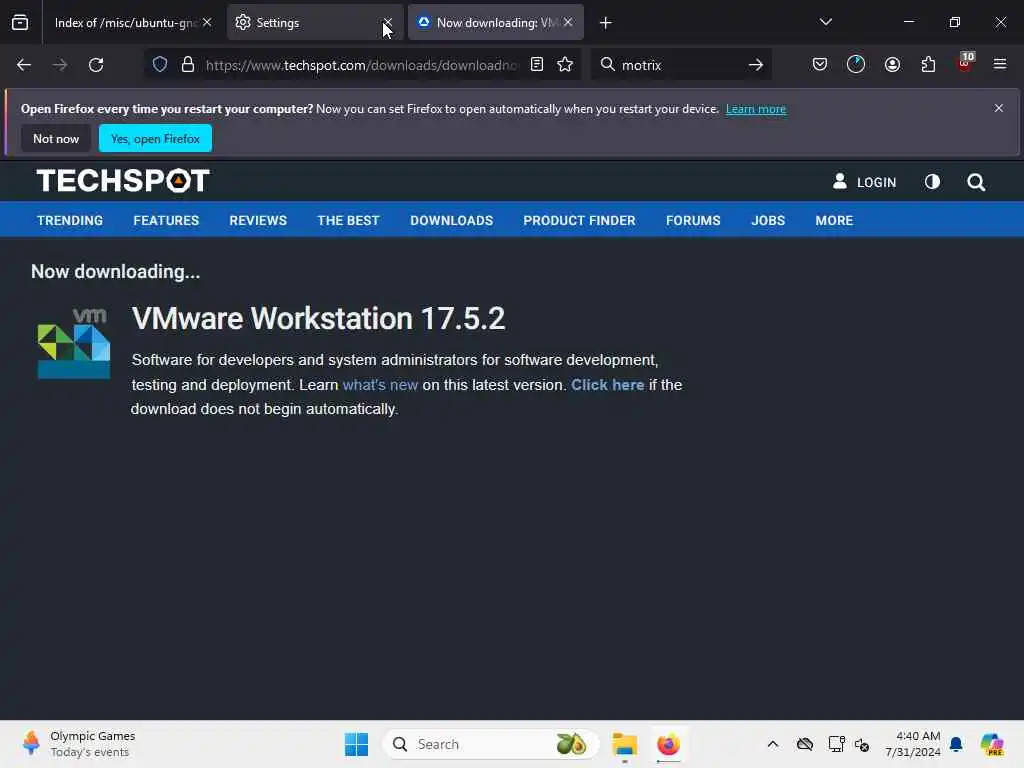Open the REVIEWS menu

pos(258,221)
